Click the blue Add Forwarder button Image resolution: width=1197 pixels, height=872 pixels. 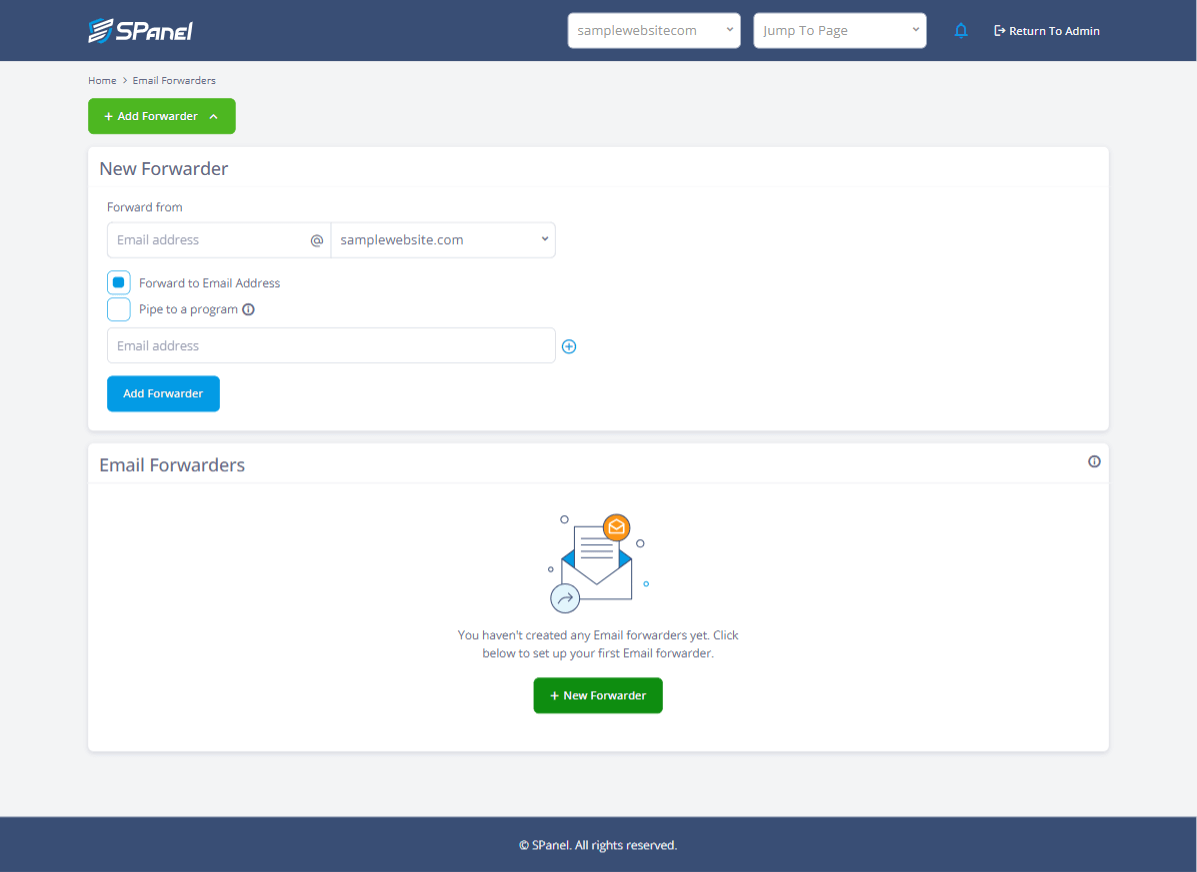click(163, 393)
